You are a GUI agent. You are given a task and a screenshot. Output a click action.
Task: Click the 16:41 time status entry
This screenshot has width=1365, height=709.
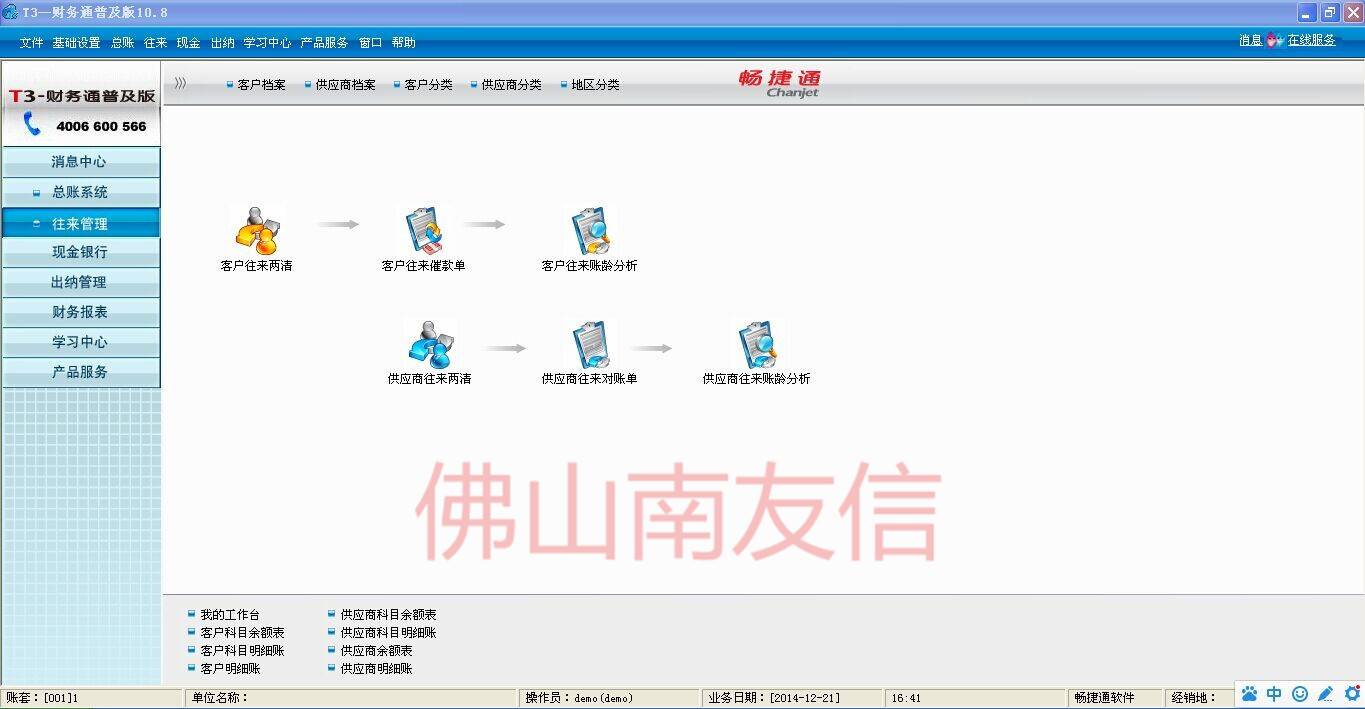[x=906, y=698]
